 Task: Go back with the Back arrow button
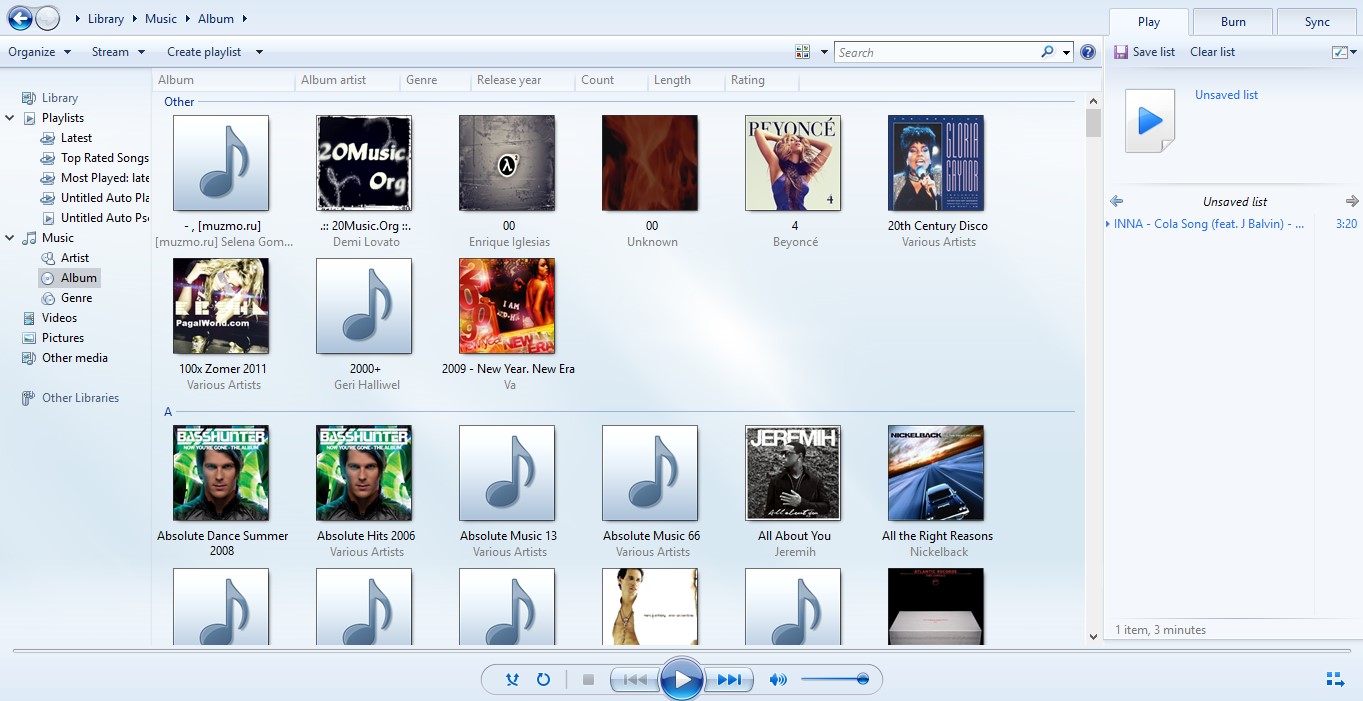click(x=19, y=17)
